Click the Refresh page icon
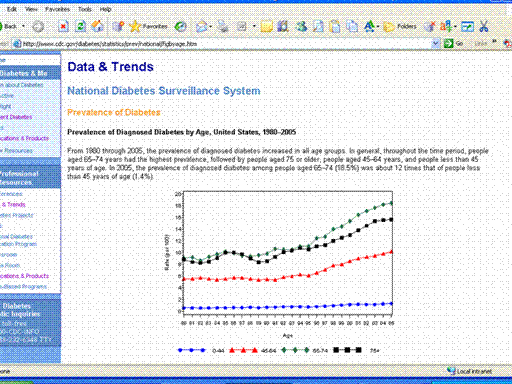512x384 pixels. coord(80,26)
